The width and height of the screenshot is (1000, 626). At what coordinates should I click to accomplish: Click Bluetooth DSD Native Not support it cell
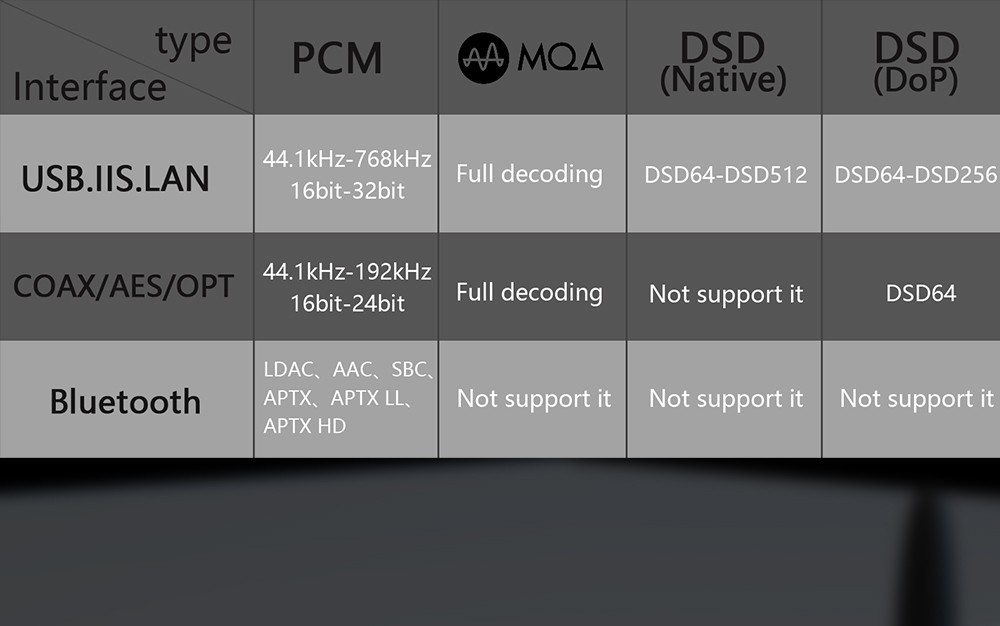coord(726,399)
